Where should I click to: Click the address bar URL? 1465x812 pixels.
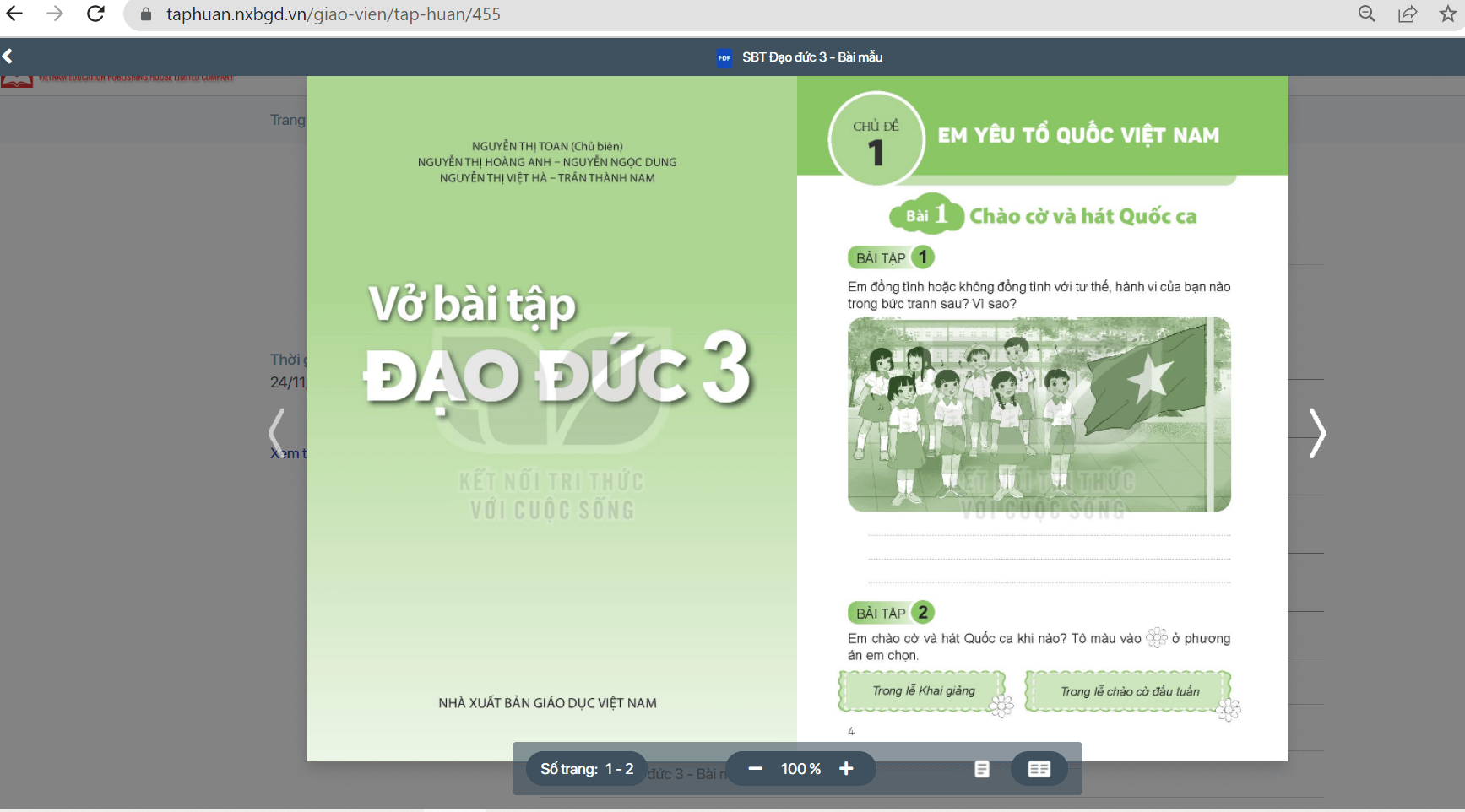click(x=333, y=14)
